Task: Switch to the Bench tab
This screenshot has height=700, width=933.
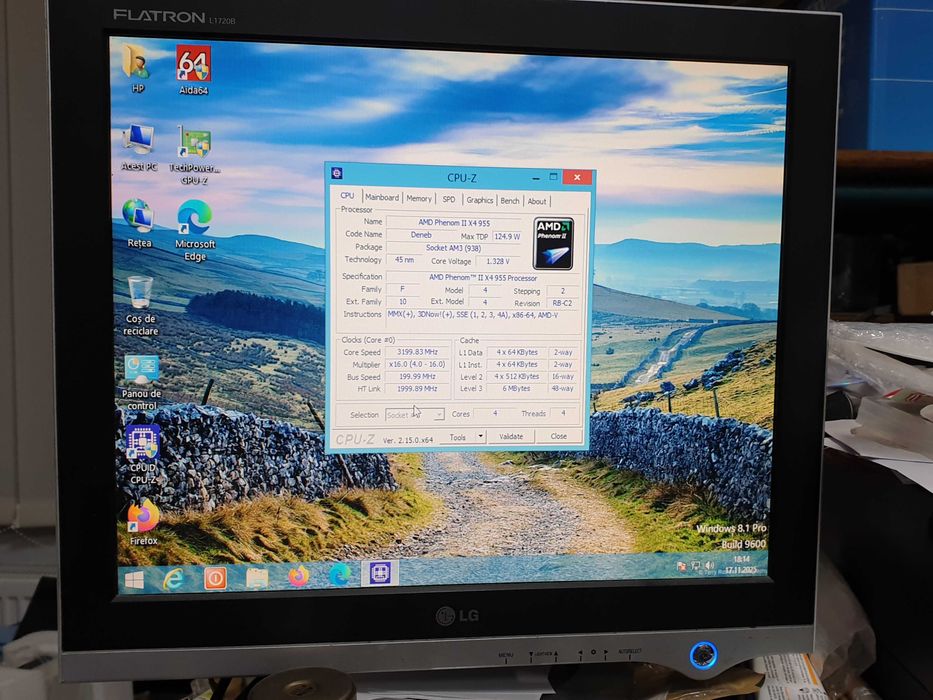Action: tap(510, 201)
